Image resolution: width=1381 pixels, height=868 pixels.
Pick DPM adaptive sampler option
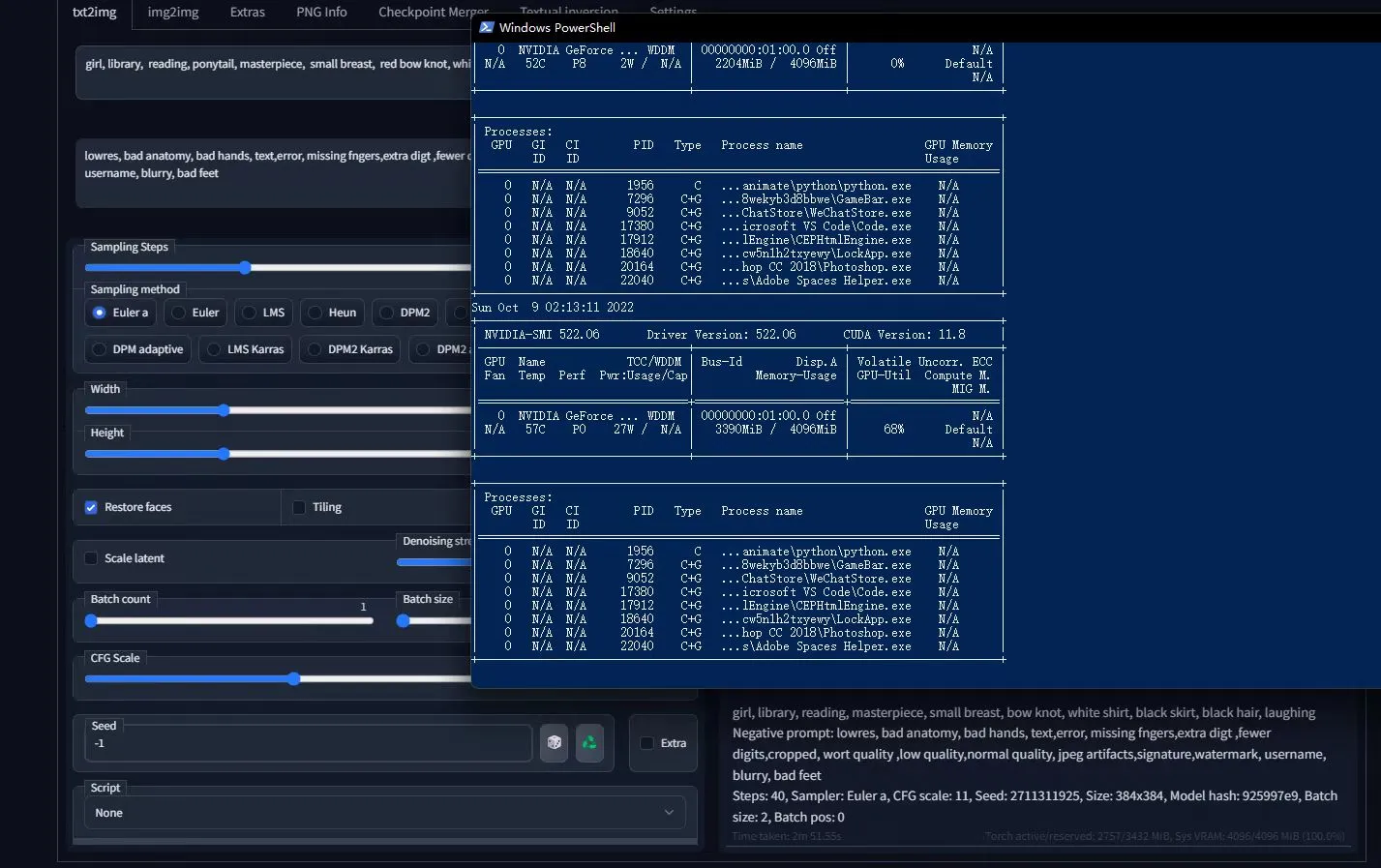[x=100, y=349]
